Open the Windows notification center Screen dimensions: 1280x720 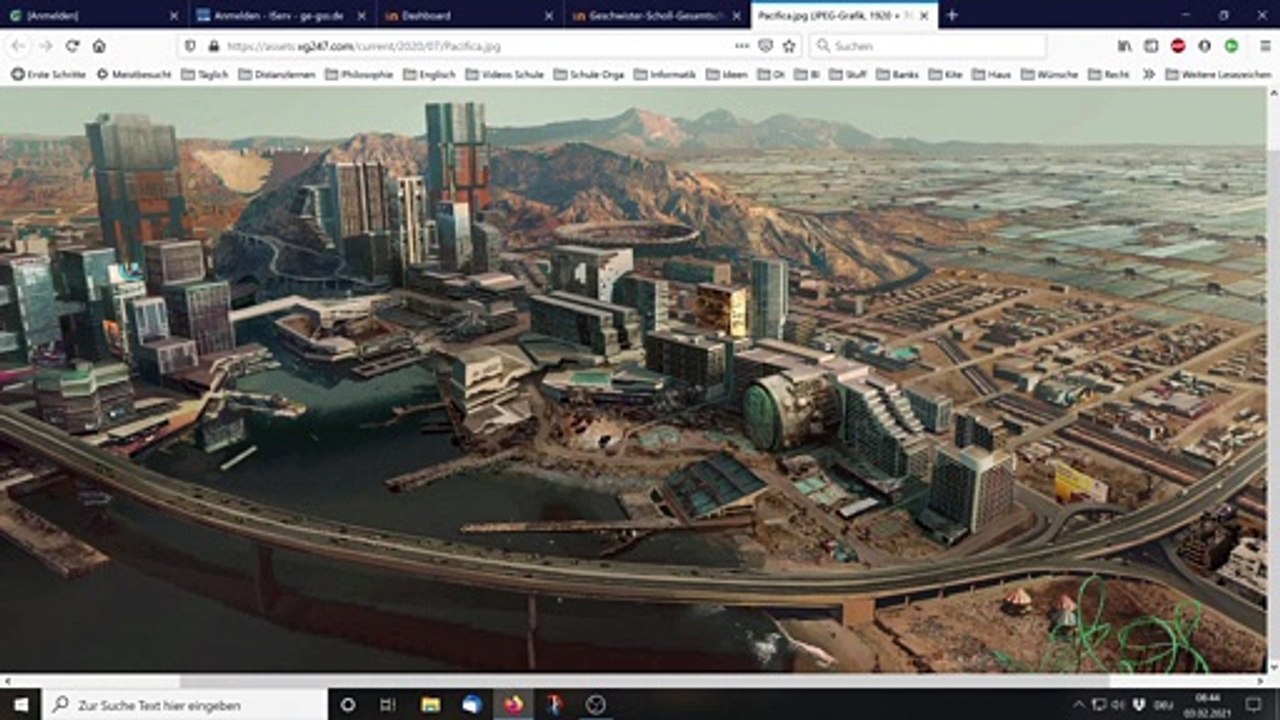(x=1253, y=704)
